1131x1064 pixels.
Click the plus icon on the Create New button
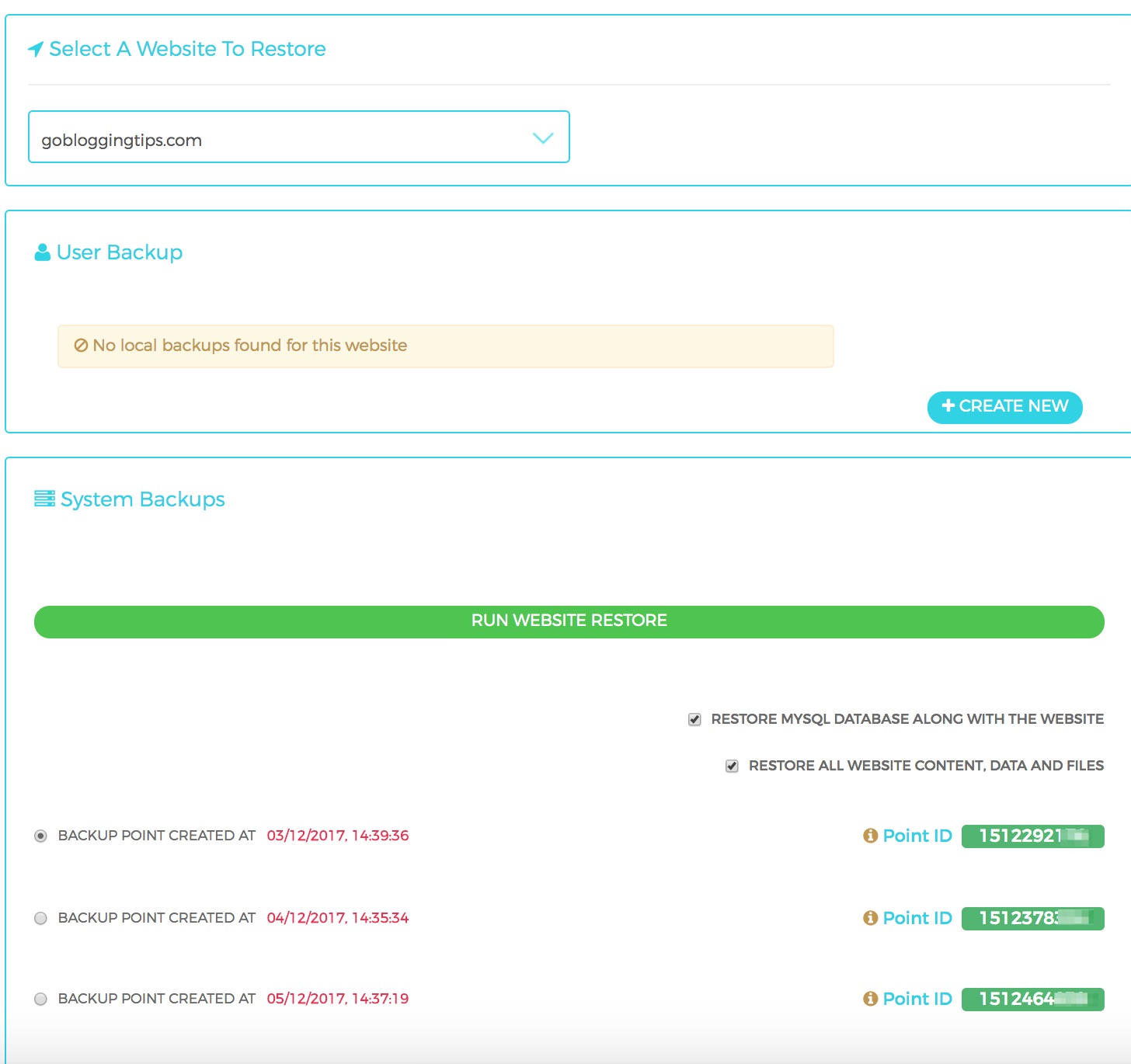point(948,405)
